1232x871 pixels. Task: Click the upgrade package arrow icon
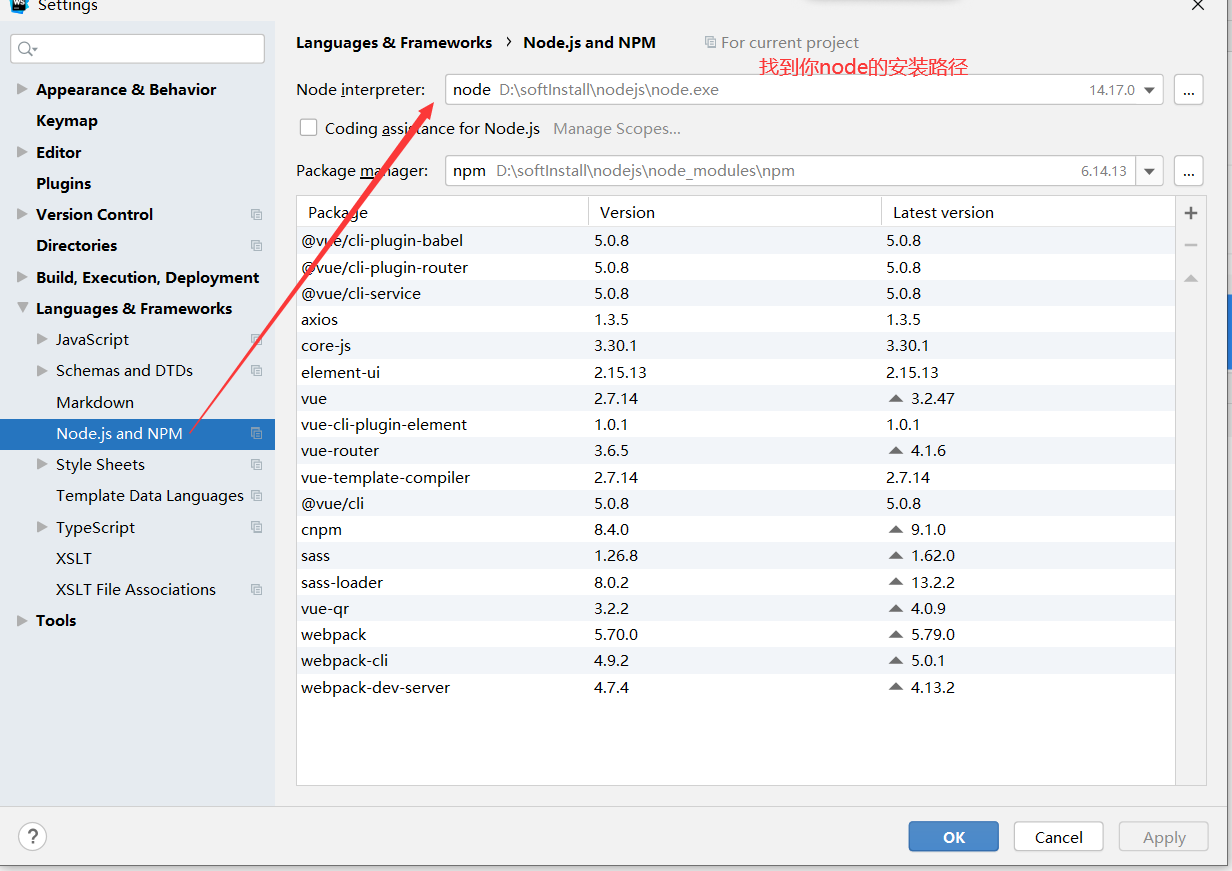tap(1190, 278)
